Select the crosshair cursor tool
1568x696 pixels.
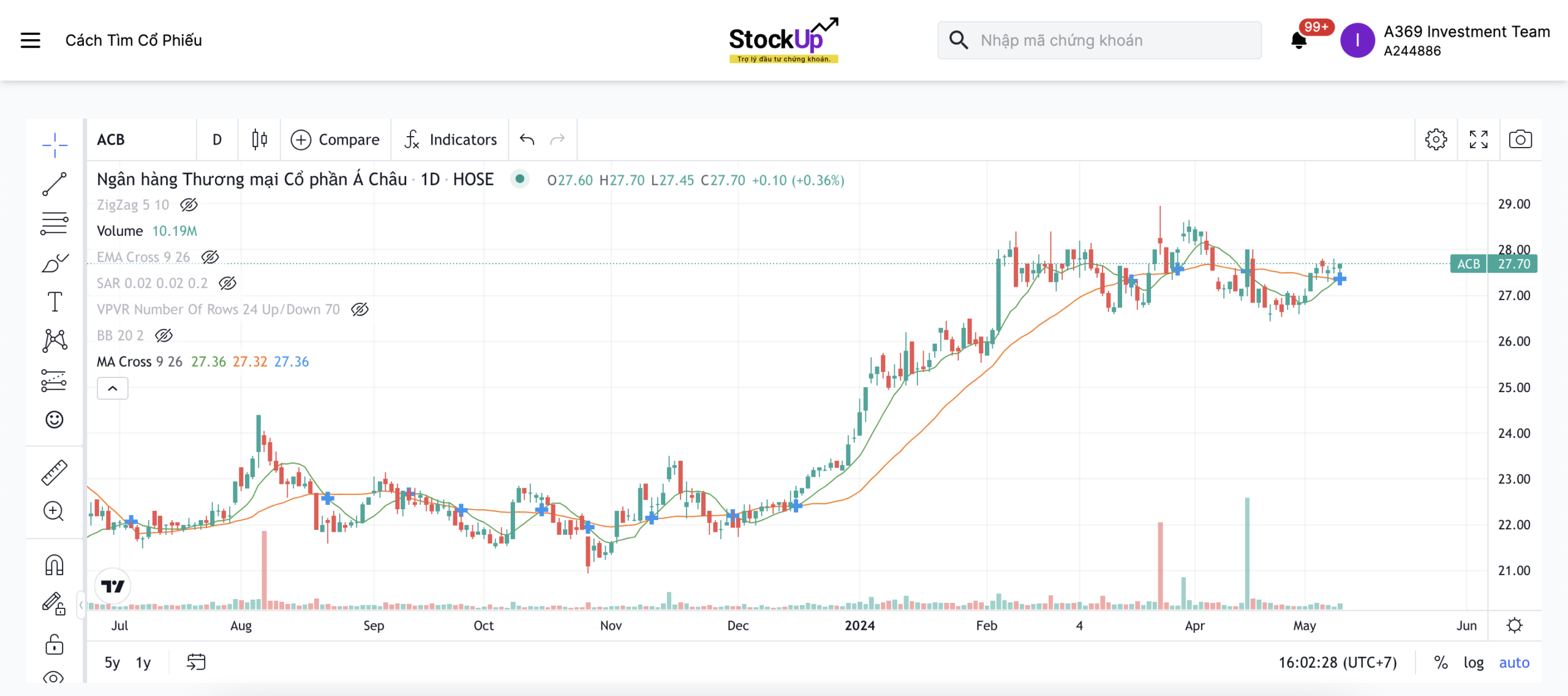pyautogui.click(x=55, y=145)
